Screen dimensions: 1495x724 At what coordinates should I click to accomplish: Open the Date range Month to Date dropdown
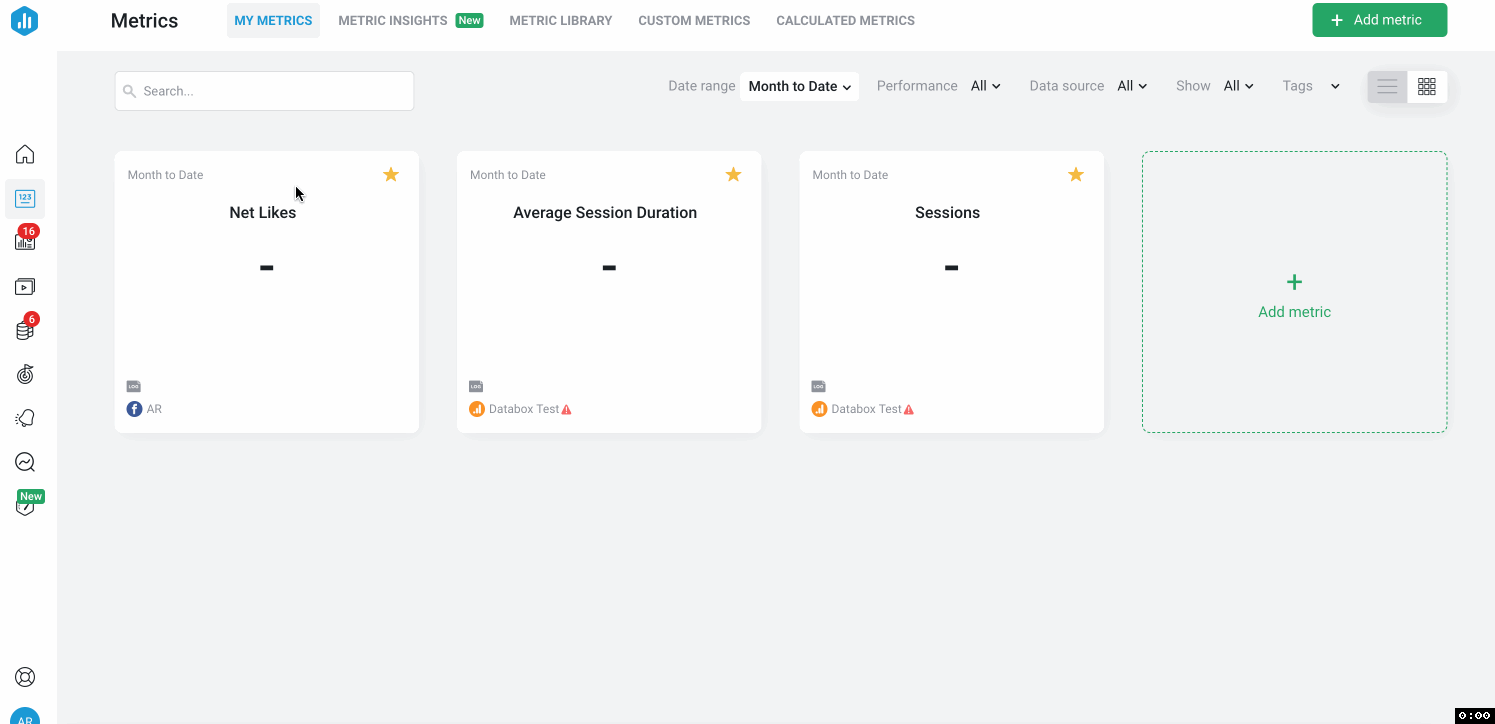(798, 86)
